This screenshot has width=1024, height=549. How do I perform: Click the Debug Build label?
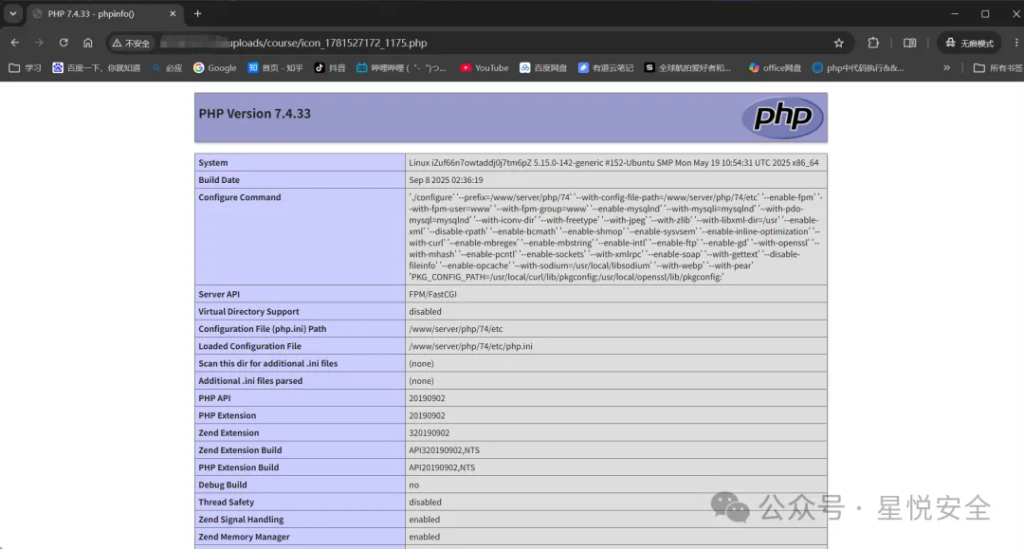223,484
